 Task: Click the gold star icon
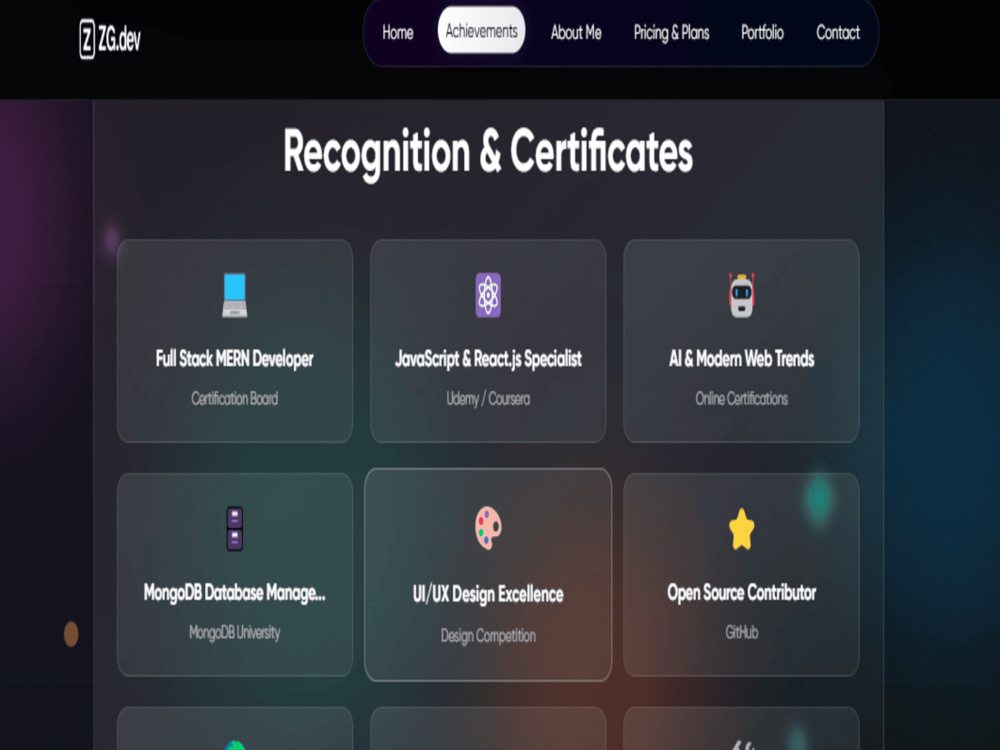pyautogui.click(x=742, y=529)
